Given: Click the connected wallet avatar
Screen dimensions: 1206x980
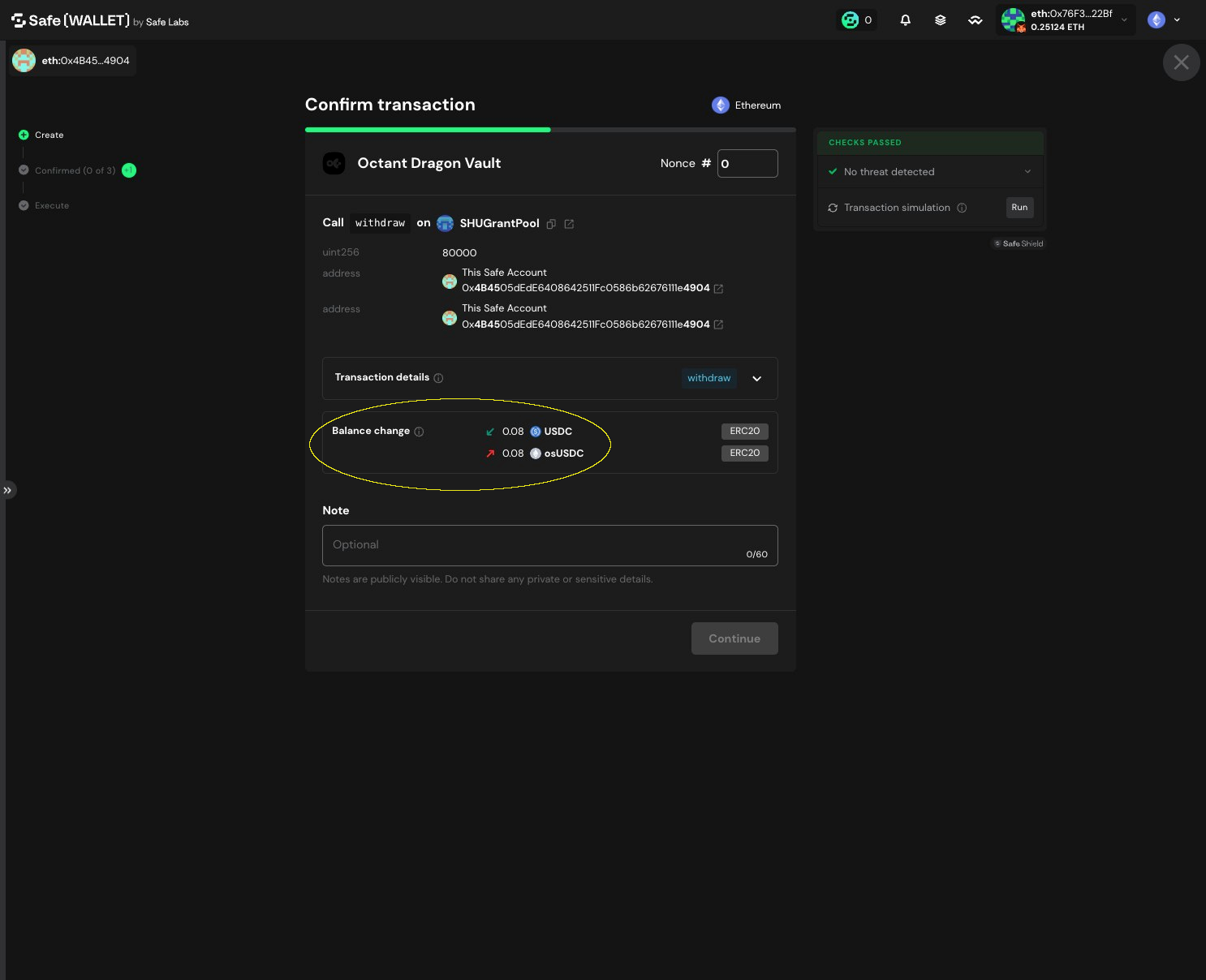Looking at the screenshot, I should [x=1013, y=20].
